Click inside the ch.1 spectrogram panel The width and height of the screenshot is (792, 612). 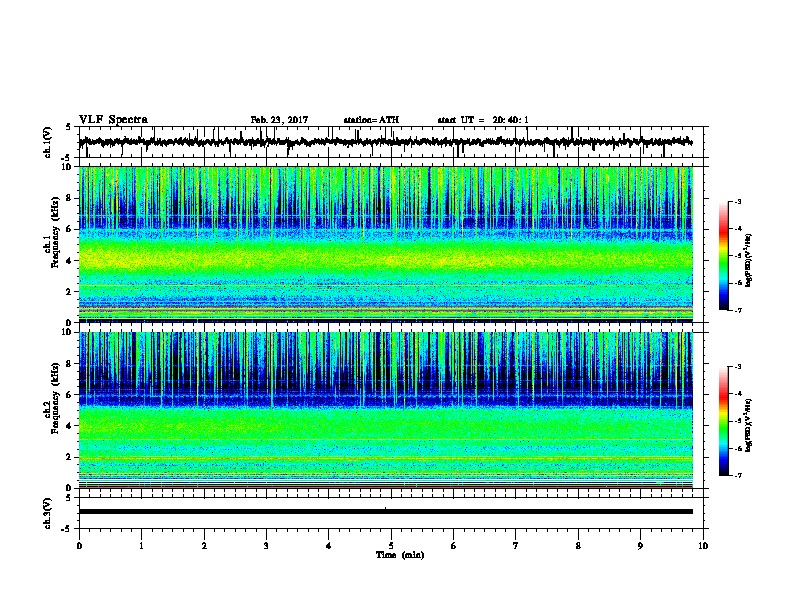[x=386, y=244]
